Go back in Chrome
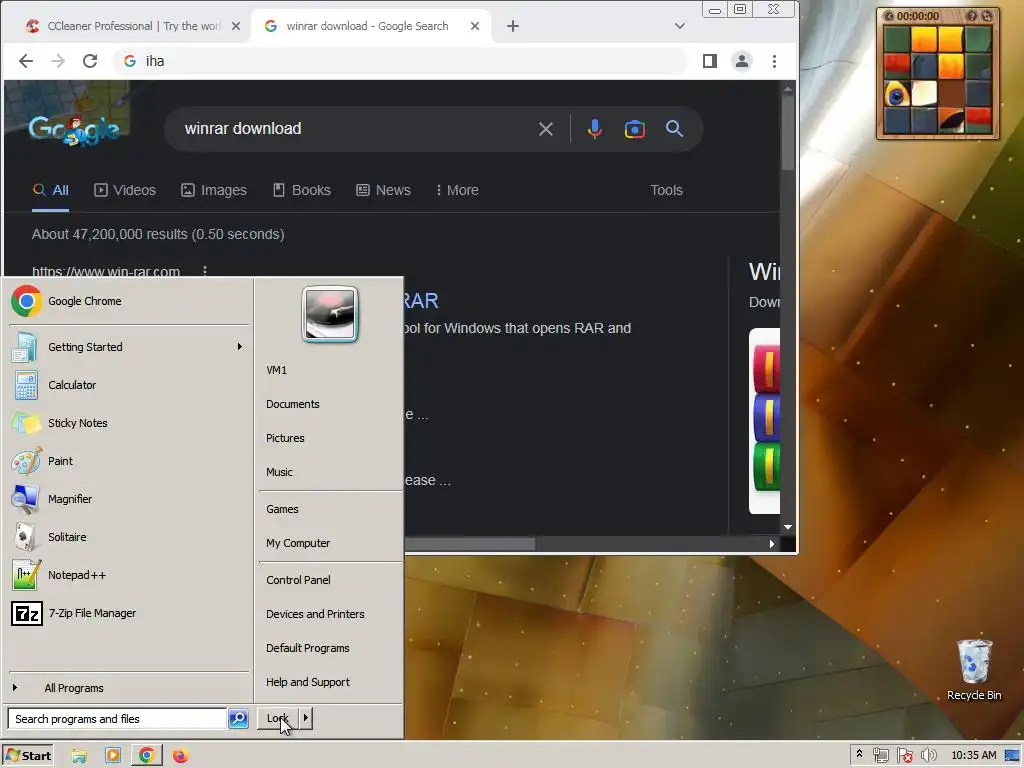The height and width of the screenshot is (768, 1024). click(25, 61)
